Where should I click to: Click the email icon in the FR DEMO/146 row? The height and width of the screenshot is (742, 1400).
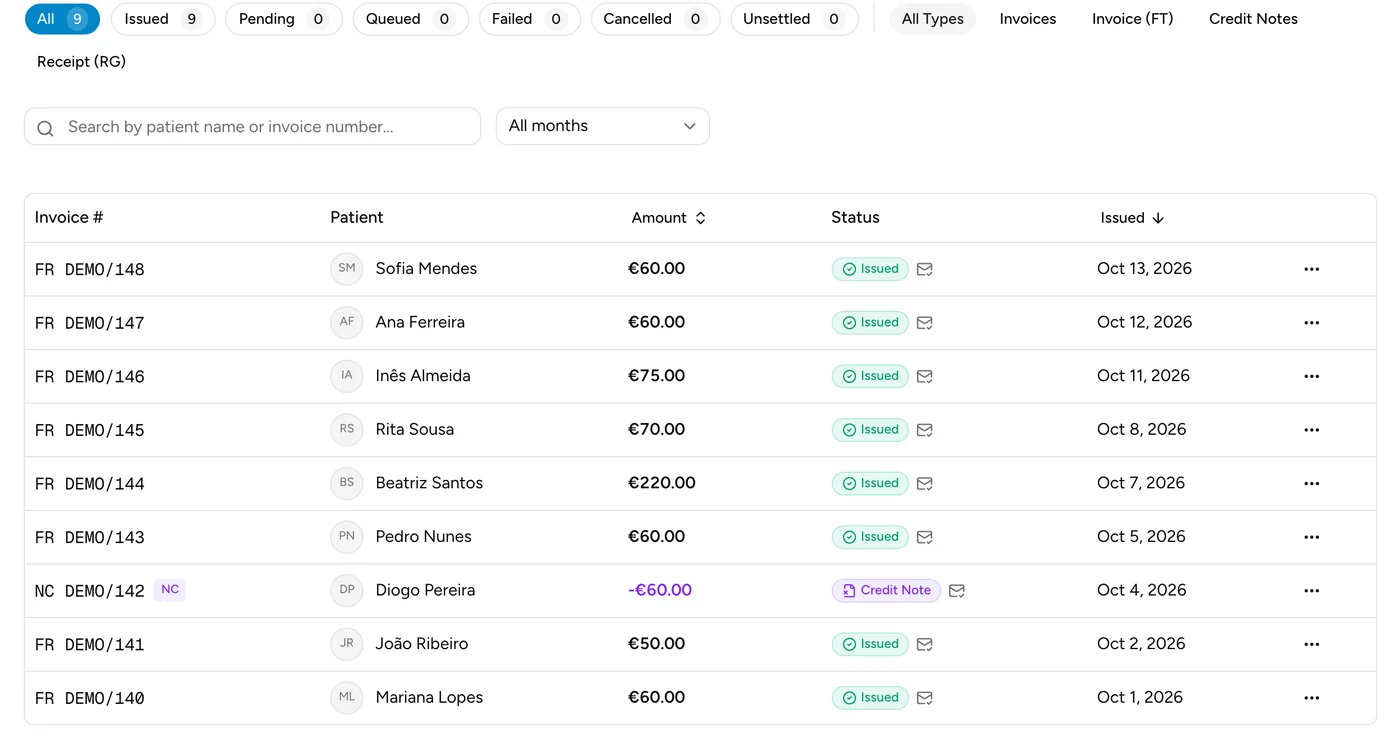click(925, 376)
